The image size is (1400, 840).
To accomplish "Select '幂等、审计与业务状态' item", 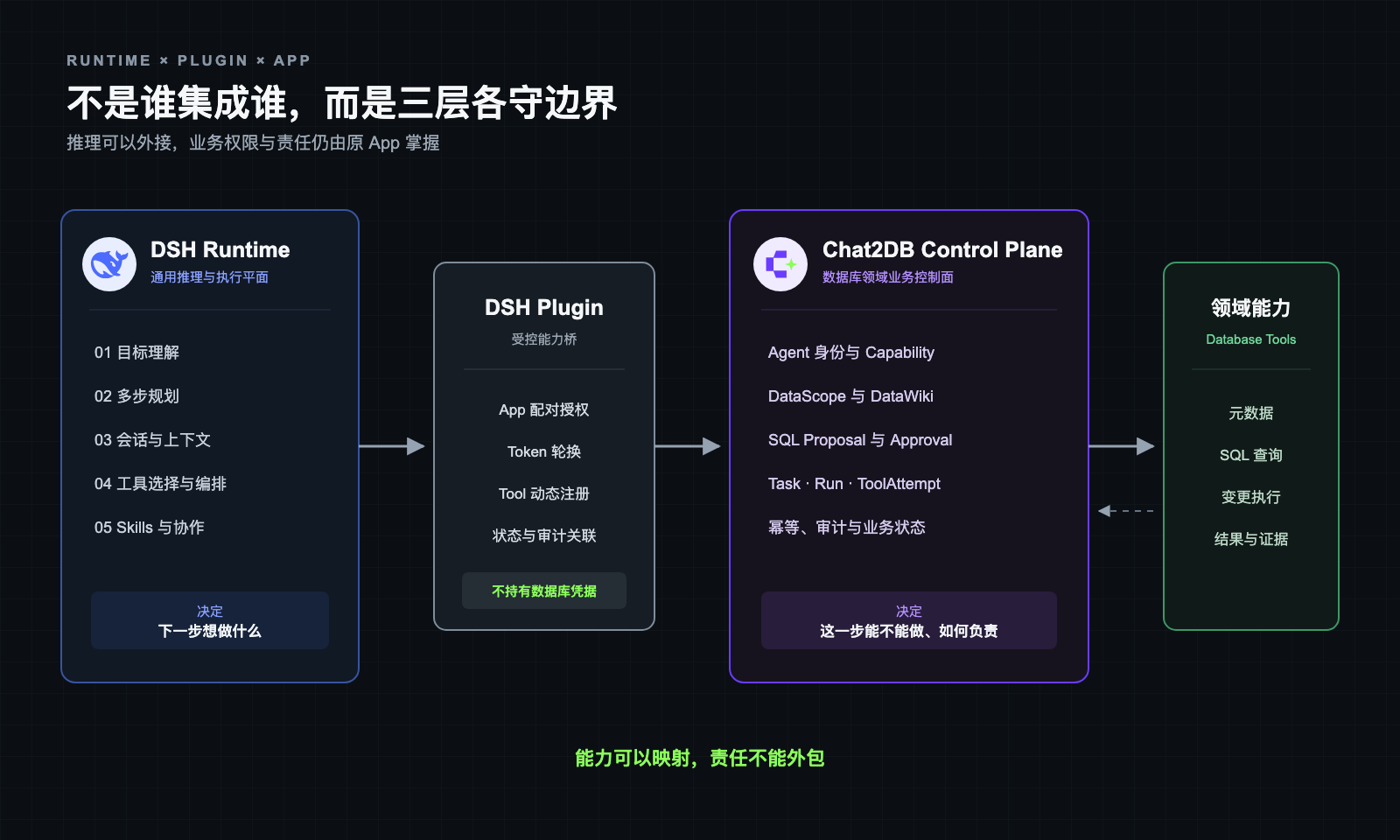I will pyautogui.click(x=846, y=528).
